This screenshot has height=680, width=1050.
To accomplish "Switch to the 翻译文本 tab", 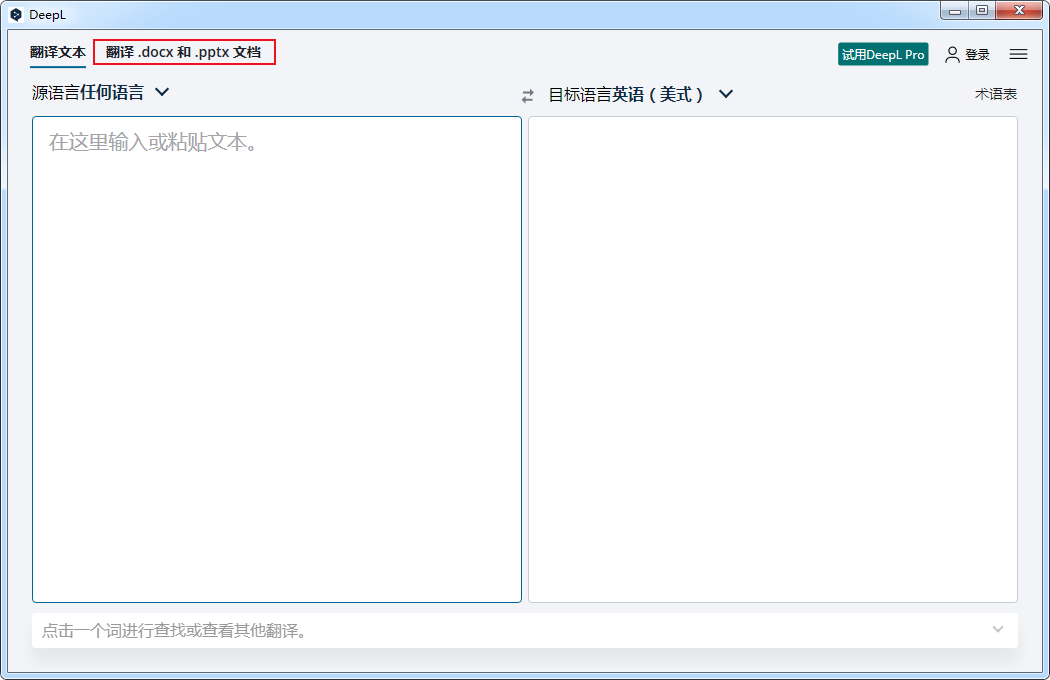I will [x=58, y=52].
